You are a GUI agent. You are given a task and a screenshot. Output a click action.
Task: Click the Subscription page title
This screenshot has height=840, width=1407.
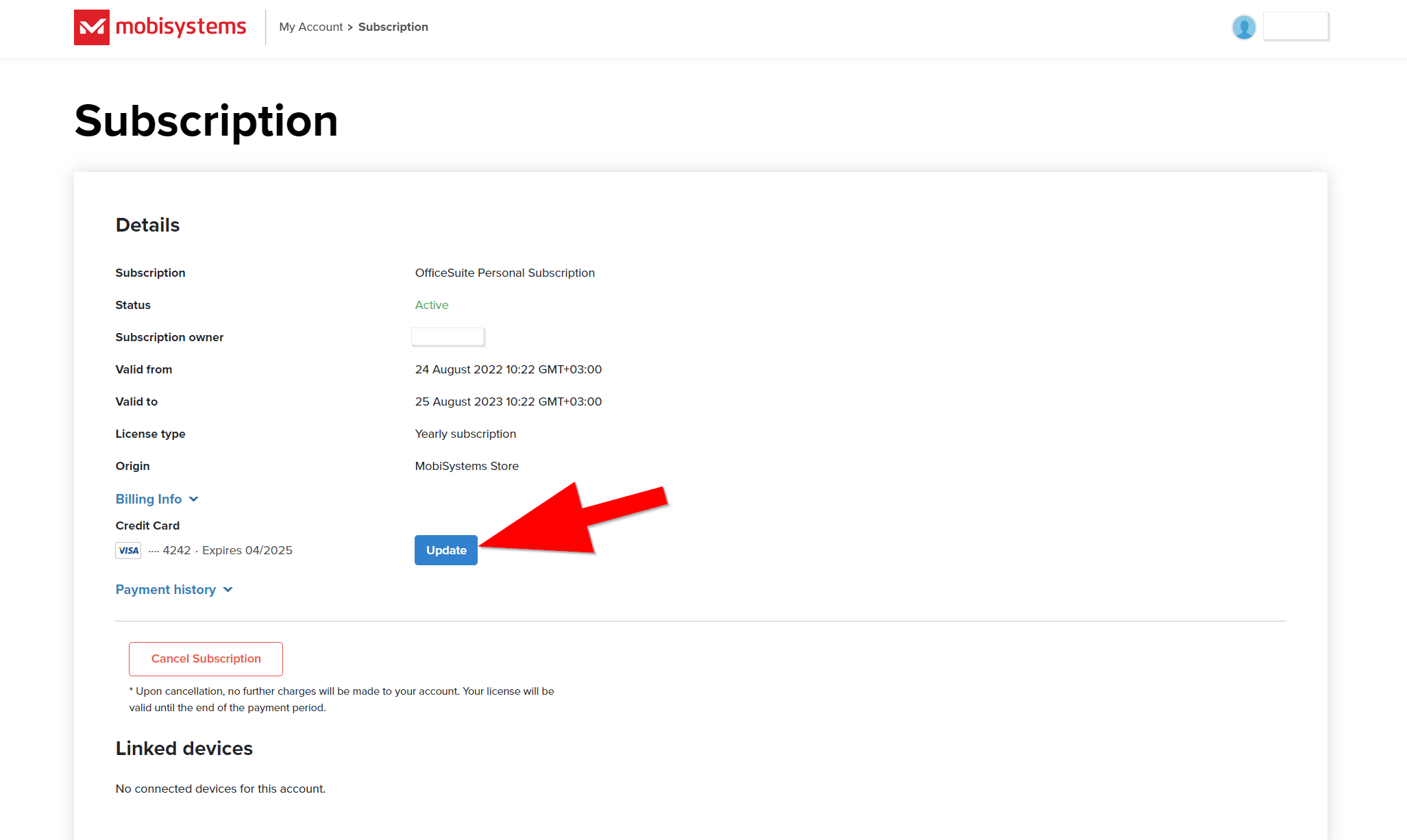[x=206, y=121]
